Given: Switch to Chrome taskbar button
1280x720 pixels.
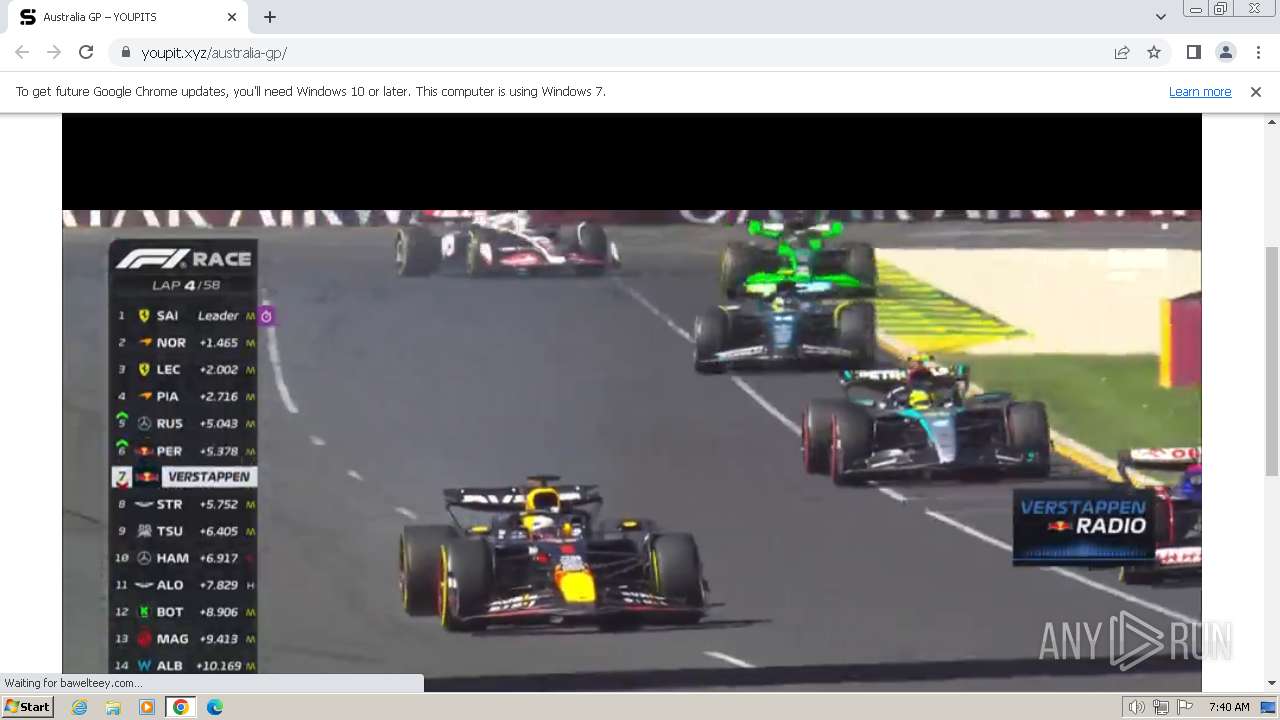Looking at the screenshot, I should pyautogui.click(x=180, y=707).
